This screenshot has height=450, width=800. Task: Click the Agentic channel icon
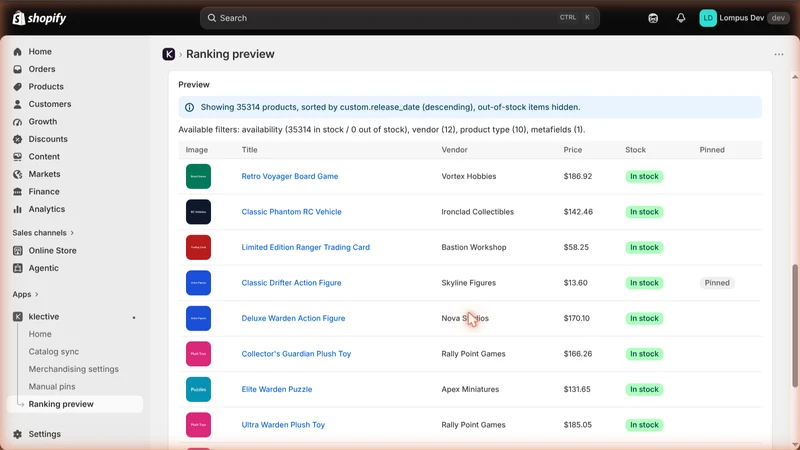coord(17,268)
